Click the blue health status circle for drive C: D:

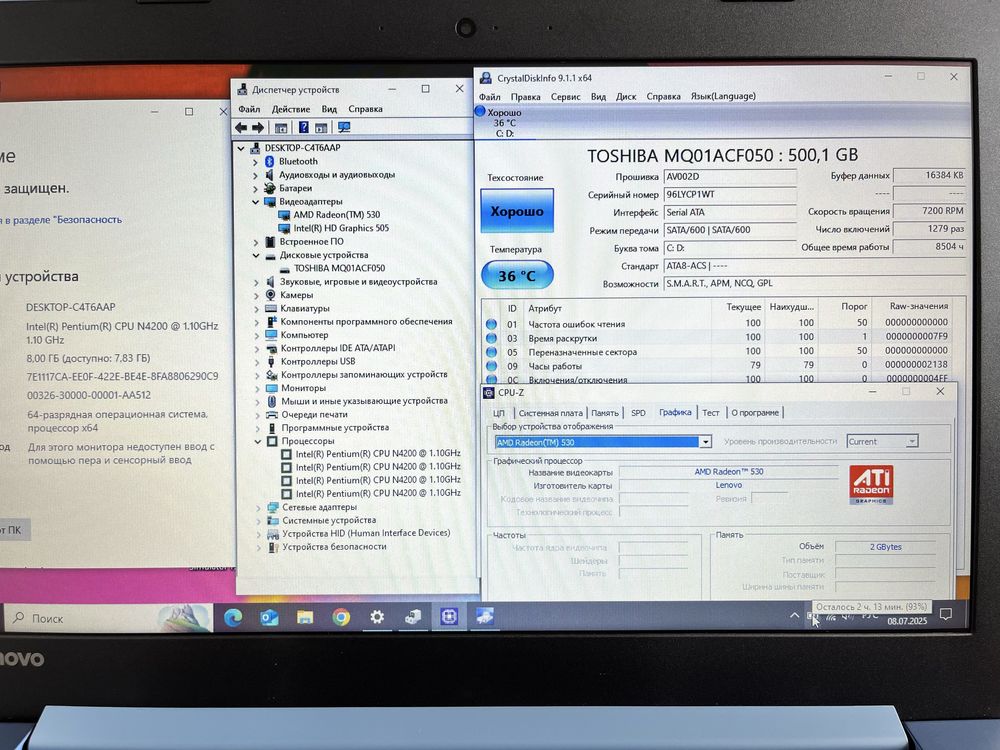(480, 112)
